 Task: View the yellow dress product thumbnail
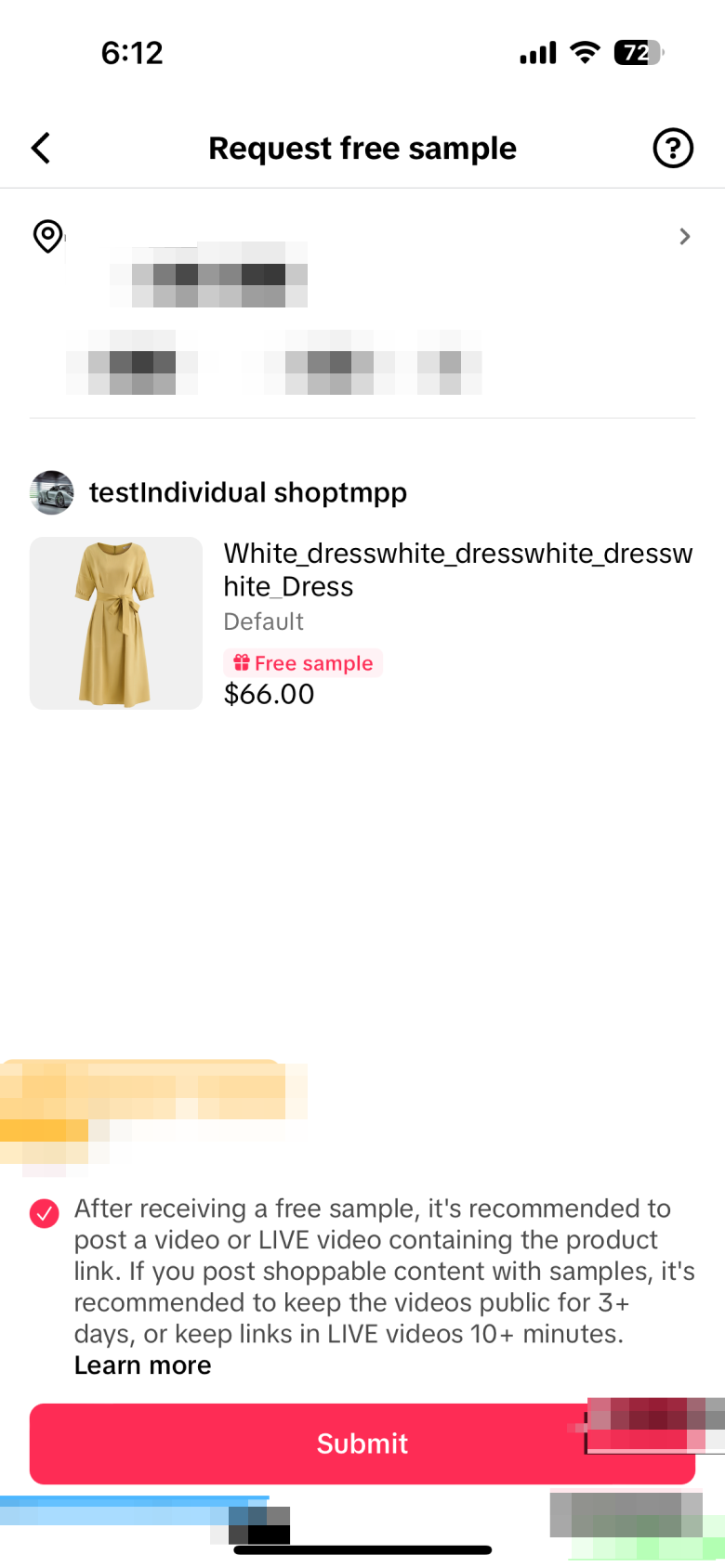coord(116,623)
